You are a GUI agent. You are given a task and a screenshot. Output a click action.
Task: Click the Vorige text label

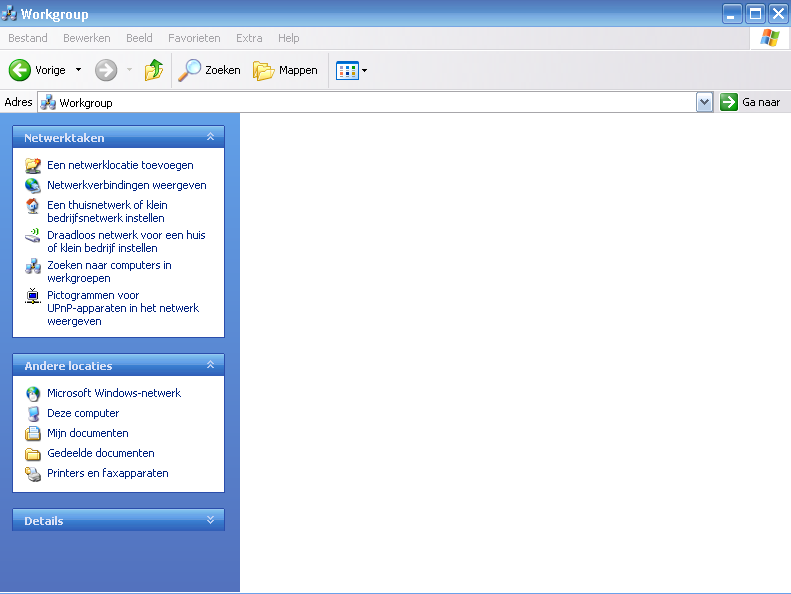[50, 71]
